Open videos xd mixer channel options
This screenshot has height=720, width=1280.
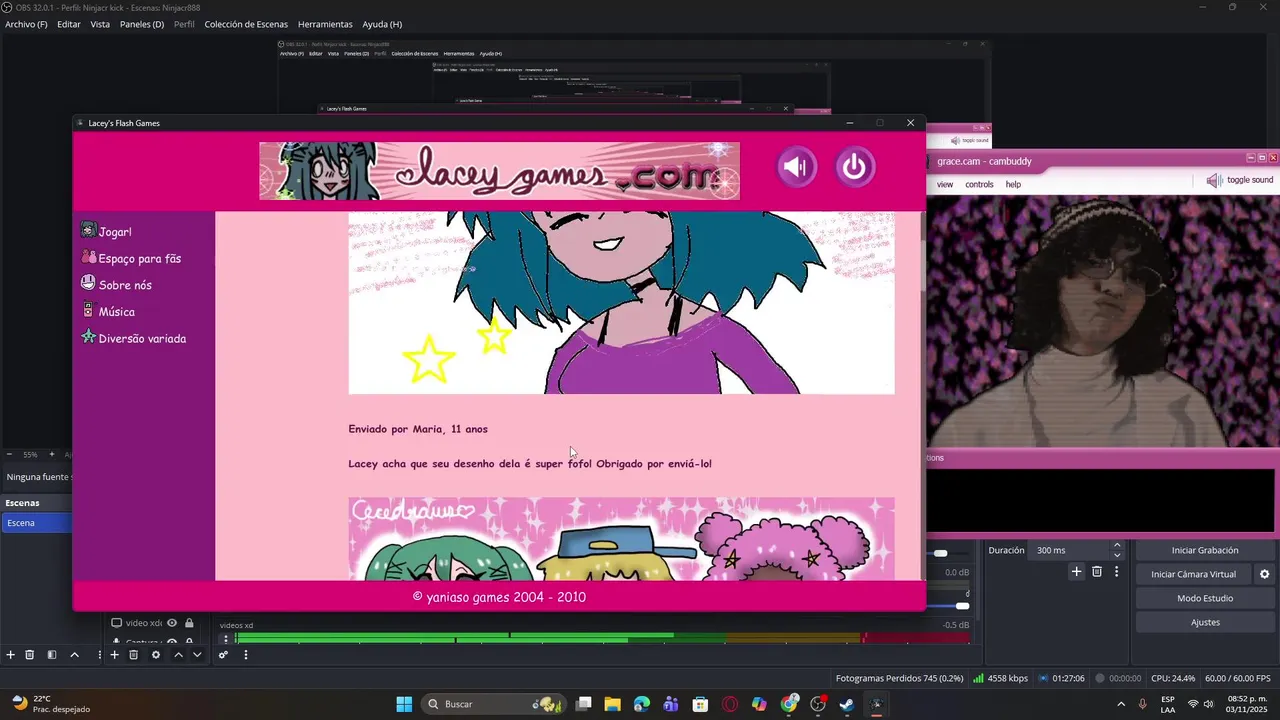pyautogui.click(x=226, y=639)
